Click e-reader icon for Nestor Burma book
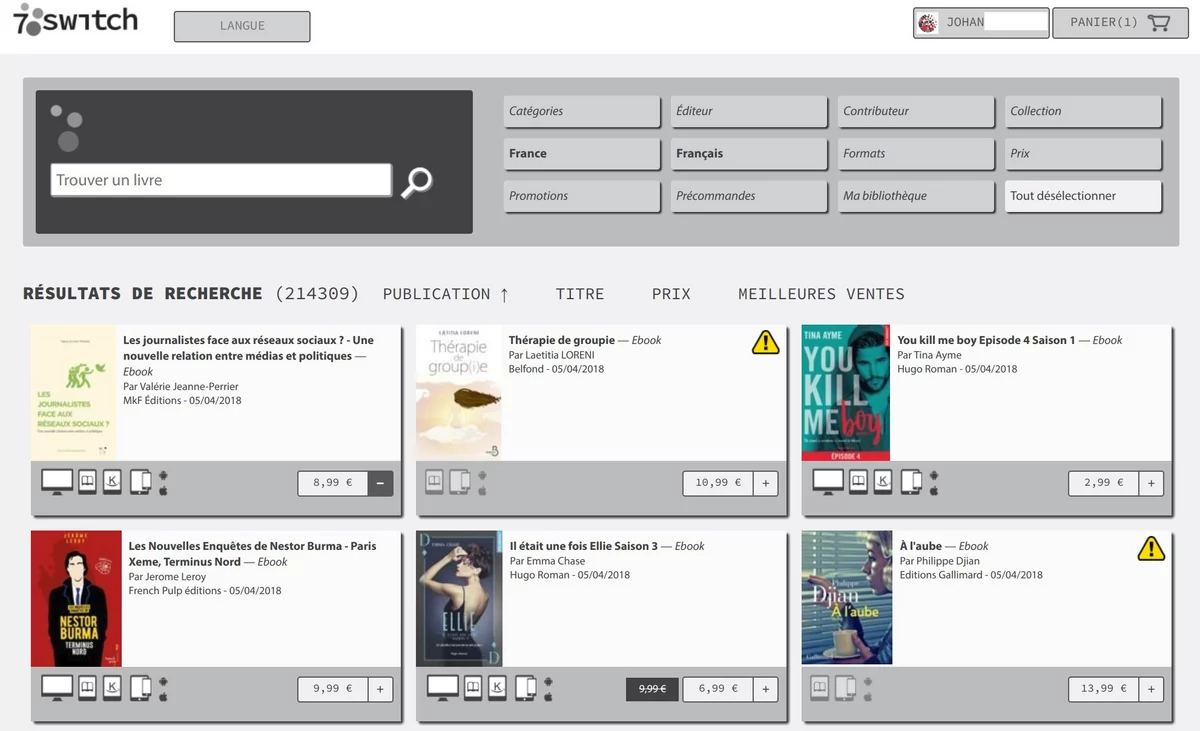The height and width of the screenshot is (731, 1200). pos(87,688)
